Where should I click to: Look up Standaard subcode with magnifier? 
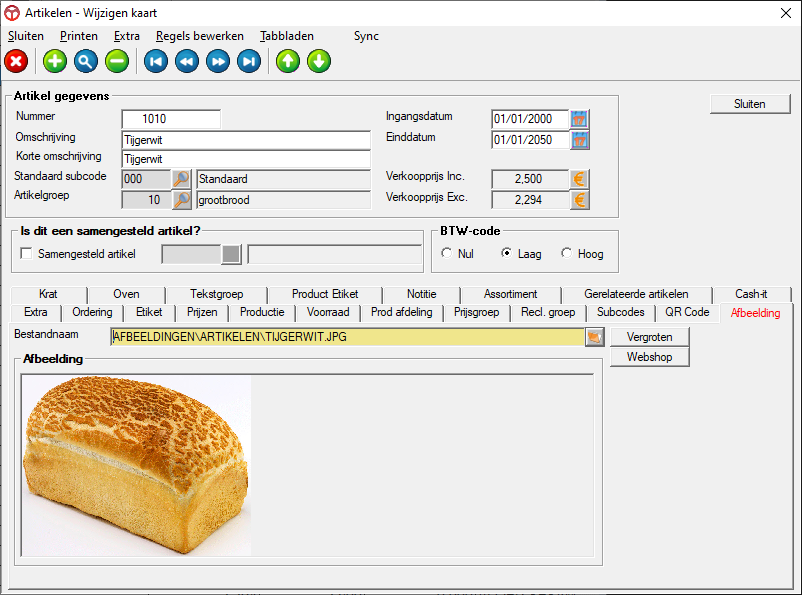point(182,179)
